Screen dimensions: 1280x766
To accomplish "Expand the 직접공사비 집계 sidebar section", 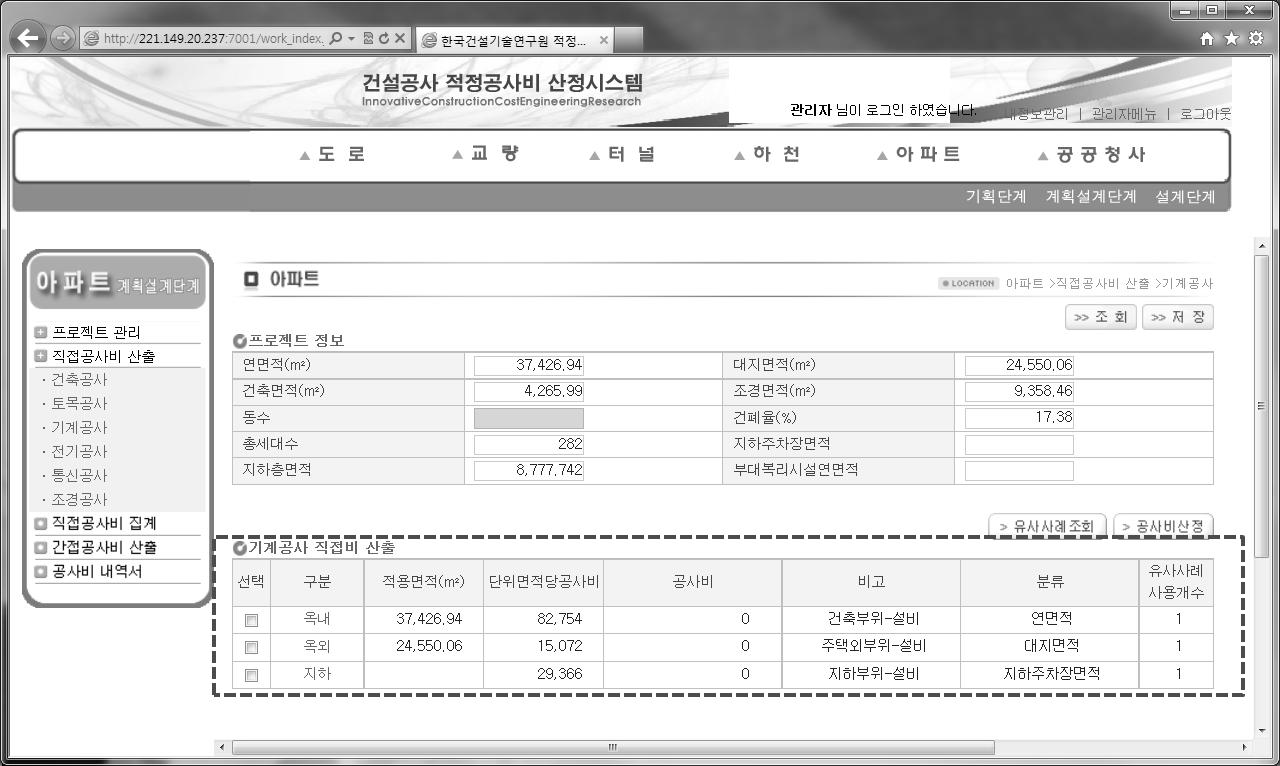I will click(41, 523).
